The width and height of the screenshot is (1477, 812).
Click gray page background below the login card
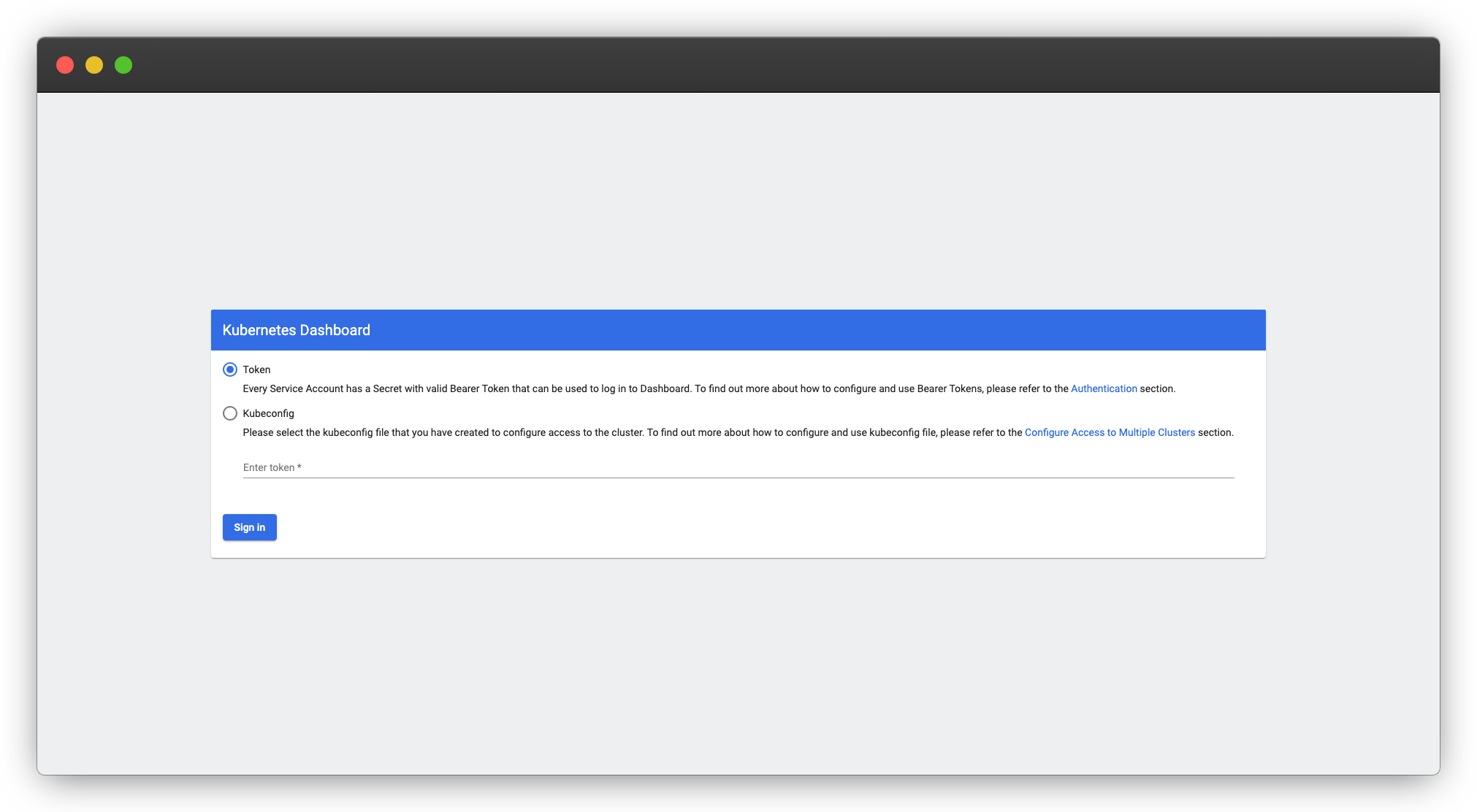[738, 657]
